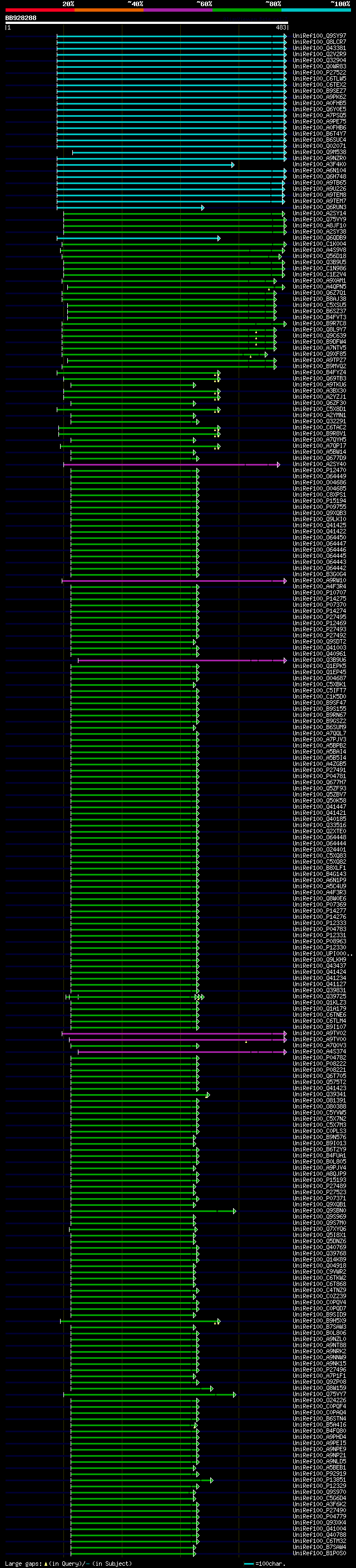This screenshot has width=356, height=1568.
Task: Select the UniRef100_A4F3R4 hit label
Action: (319, 586)
